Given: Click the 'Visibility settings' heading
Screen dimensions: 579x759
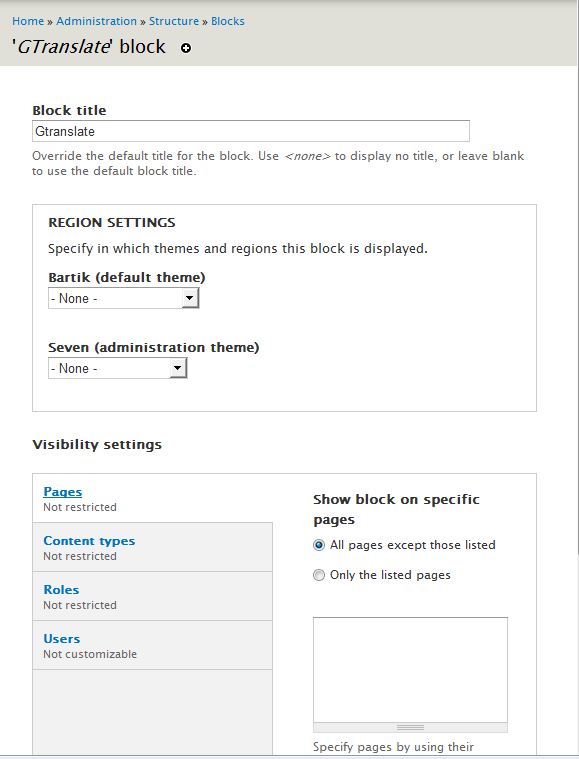Looking at the screenshot, I should [97, 444].
